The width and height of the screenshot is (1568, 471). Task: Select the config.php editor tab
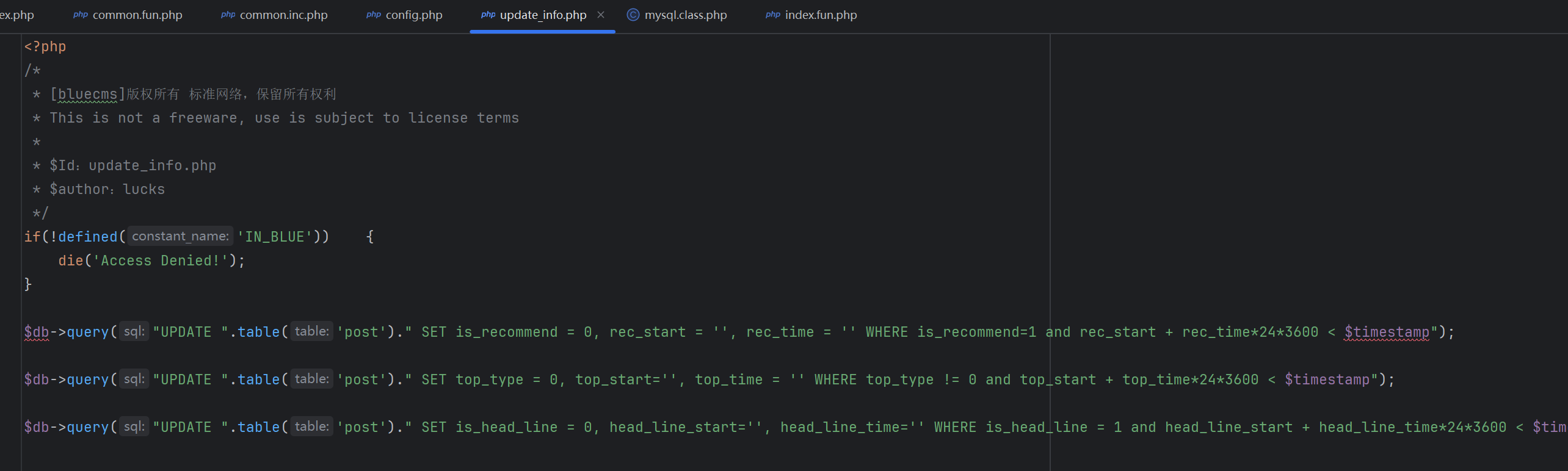tap(404, 15)
